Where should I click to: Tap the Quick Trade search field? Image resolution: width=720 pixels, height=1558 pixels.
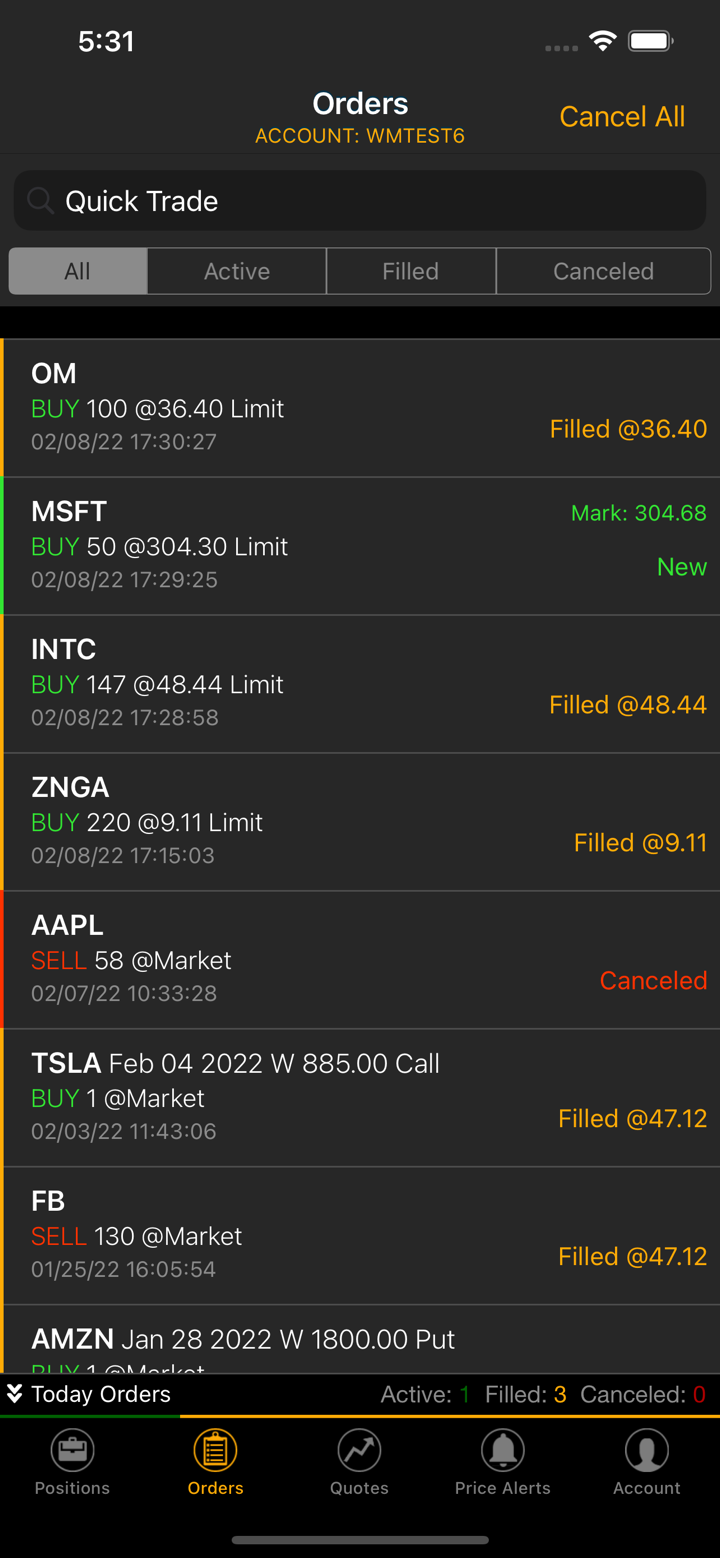coord(380,201)
